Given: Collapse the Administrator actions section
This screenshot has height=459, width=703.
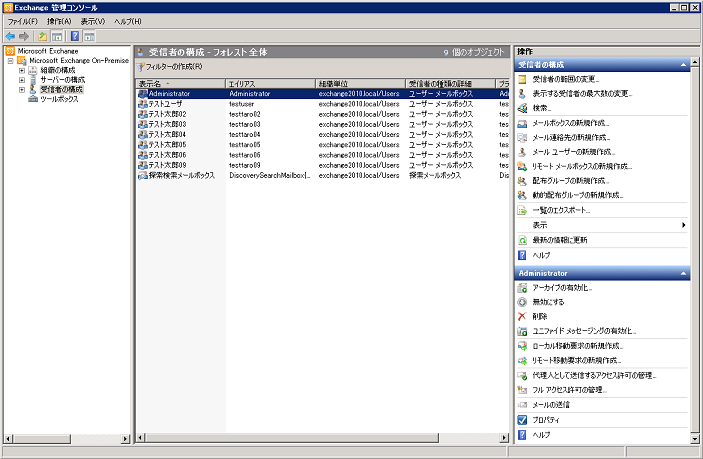Looking at the screenshot, I should (683, 273).
